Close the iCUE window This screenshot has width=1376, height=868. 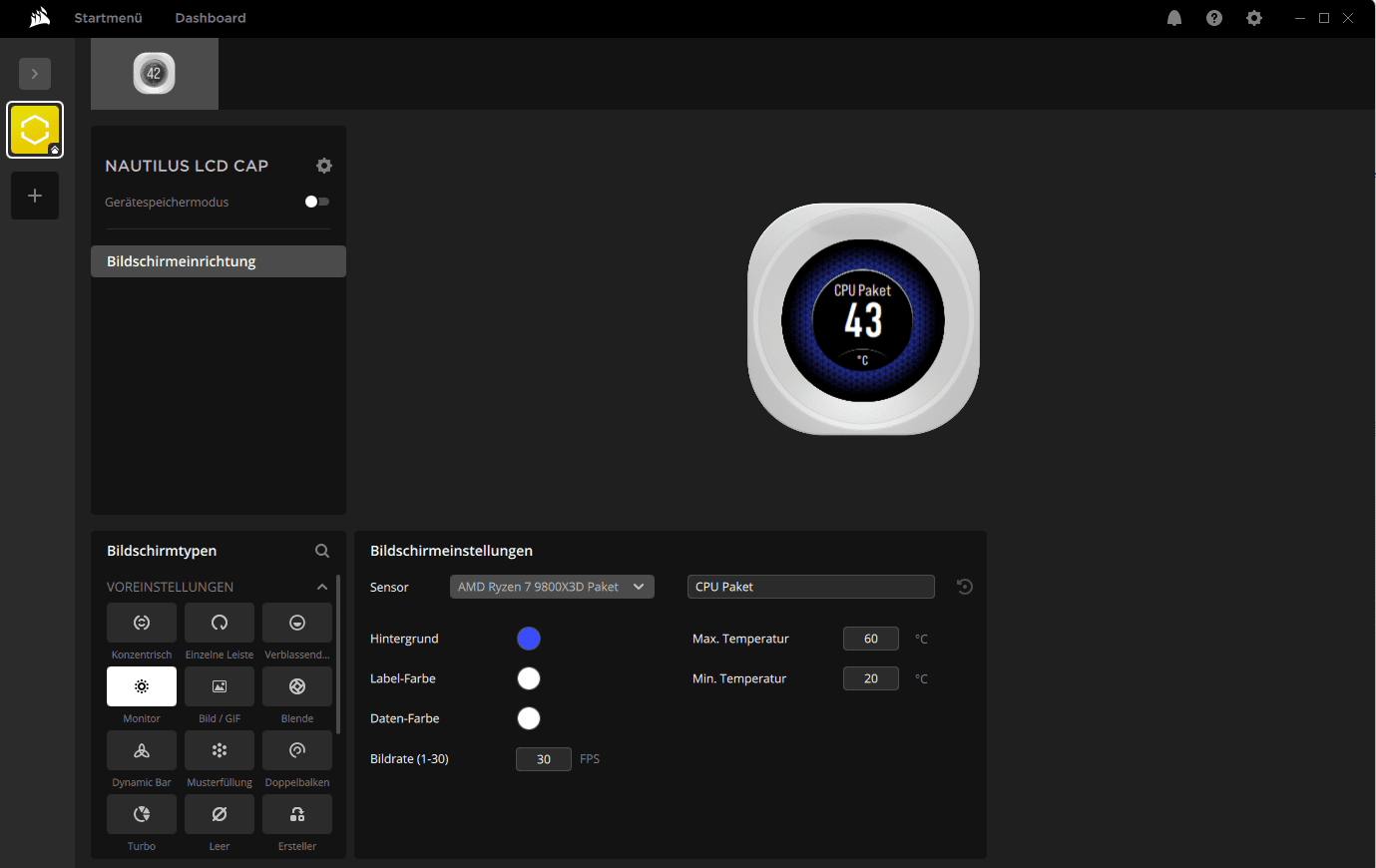click(x=1348, y=18)
